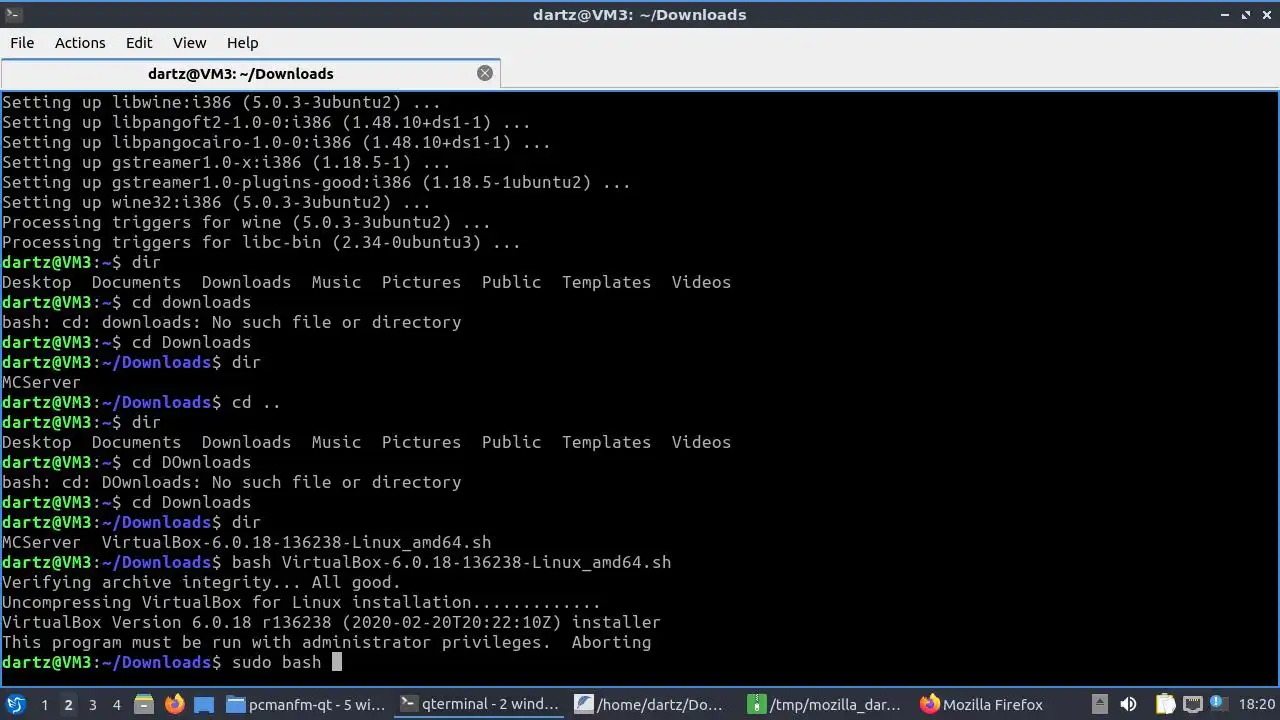Click 'VirtualBox-6.0.18-136238-Linux_amd64.sh' in dir output

point(296,542)
